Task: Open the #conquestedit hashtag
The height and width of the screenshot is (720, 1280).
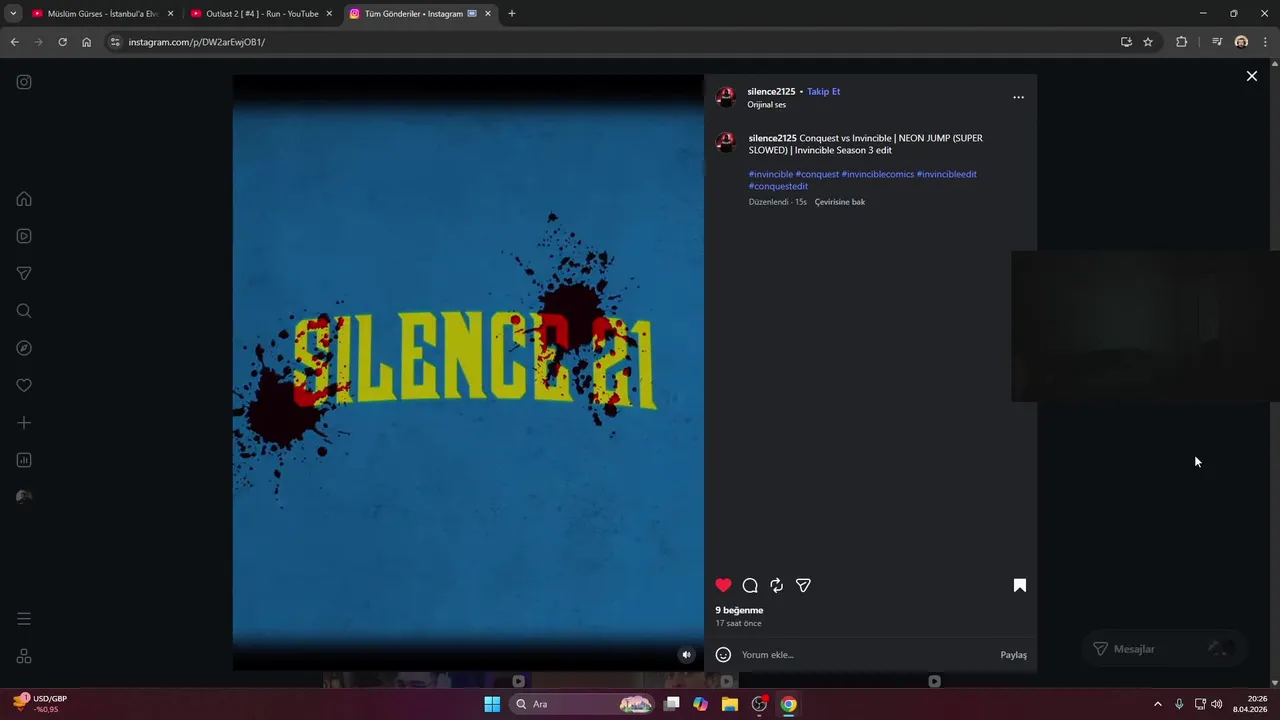Action: click(778, 186)
